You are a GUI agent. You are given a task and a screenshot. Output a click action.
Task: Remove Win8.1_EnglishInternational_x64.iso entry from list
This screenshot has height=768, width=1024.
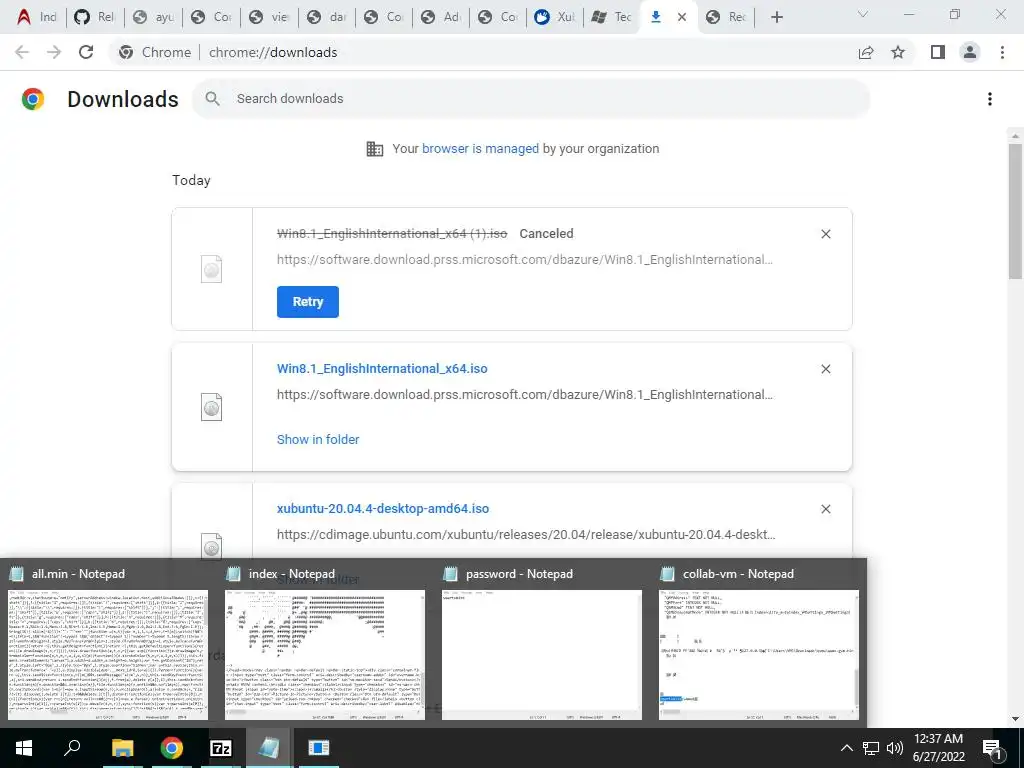click(825, 369)
